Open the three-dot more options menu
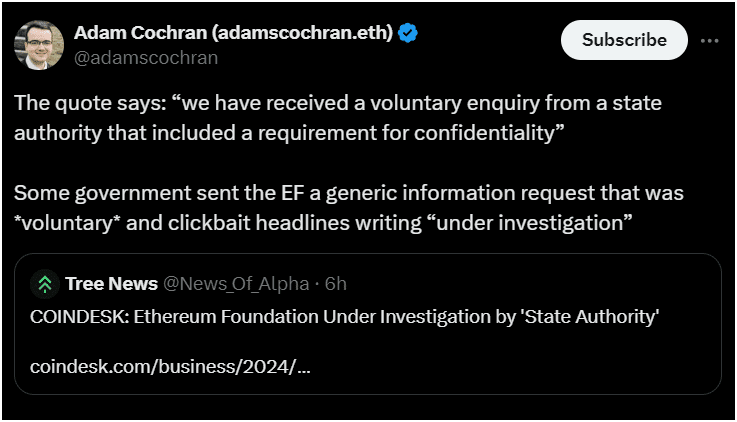Screen dimensions: 737x422 710,40
